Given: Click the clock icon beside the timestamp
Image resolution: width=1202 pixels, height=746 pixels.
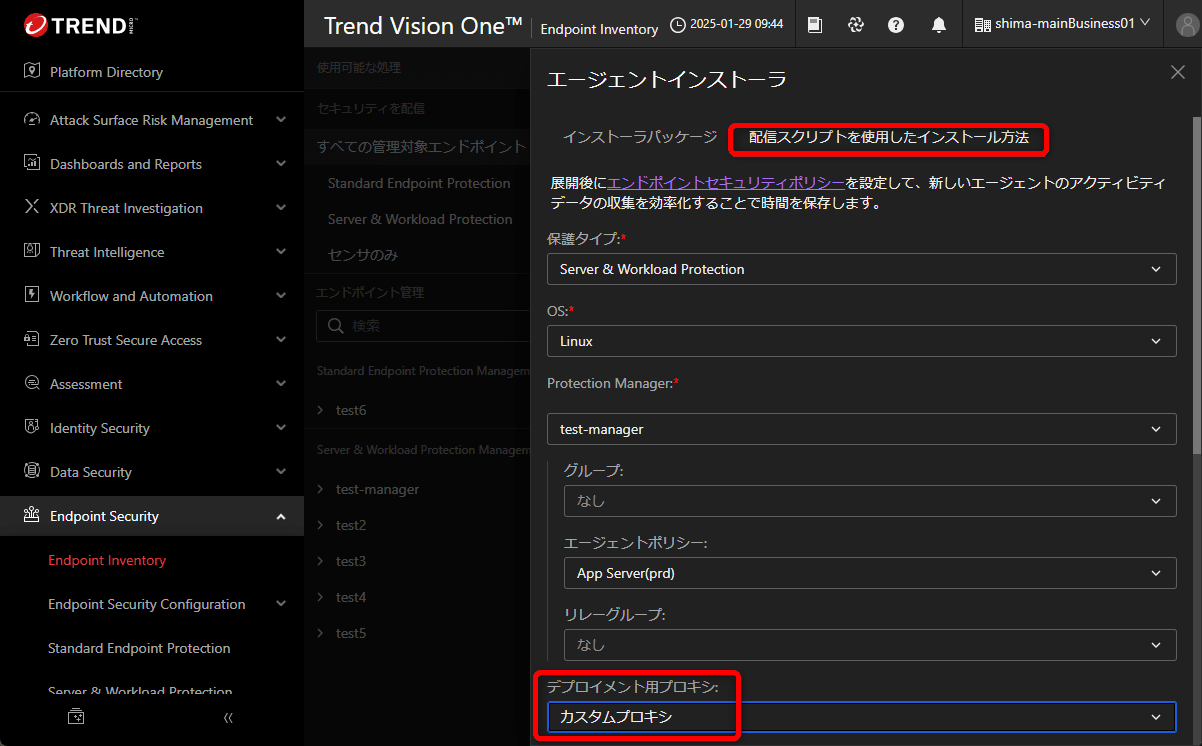Looking at the screenshot, I should (678, 25).
